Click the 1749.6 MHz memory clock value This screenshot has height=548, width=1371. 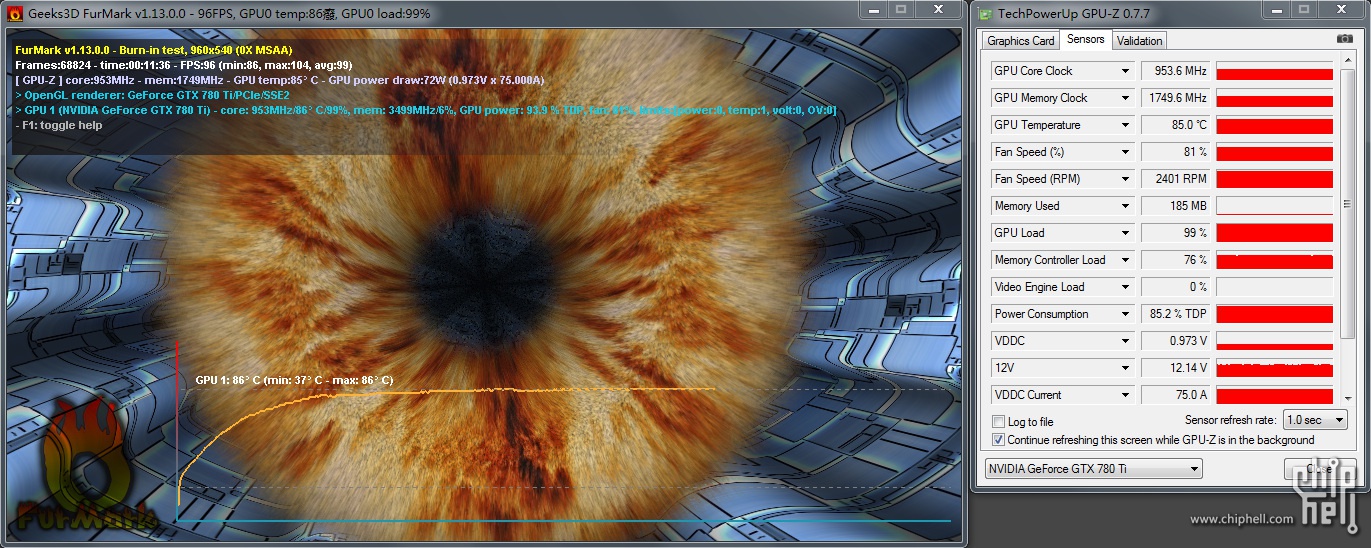point(1176,98)
